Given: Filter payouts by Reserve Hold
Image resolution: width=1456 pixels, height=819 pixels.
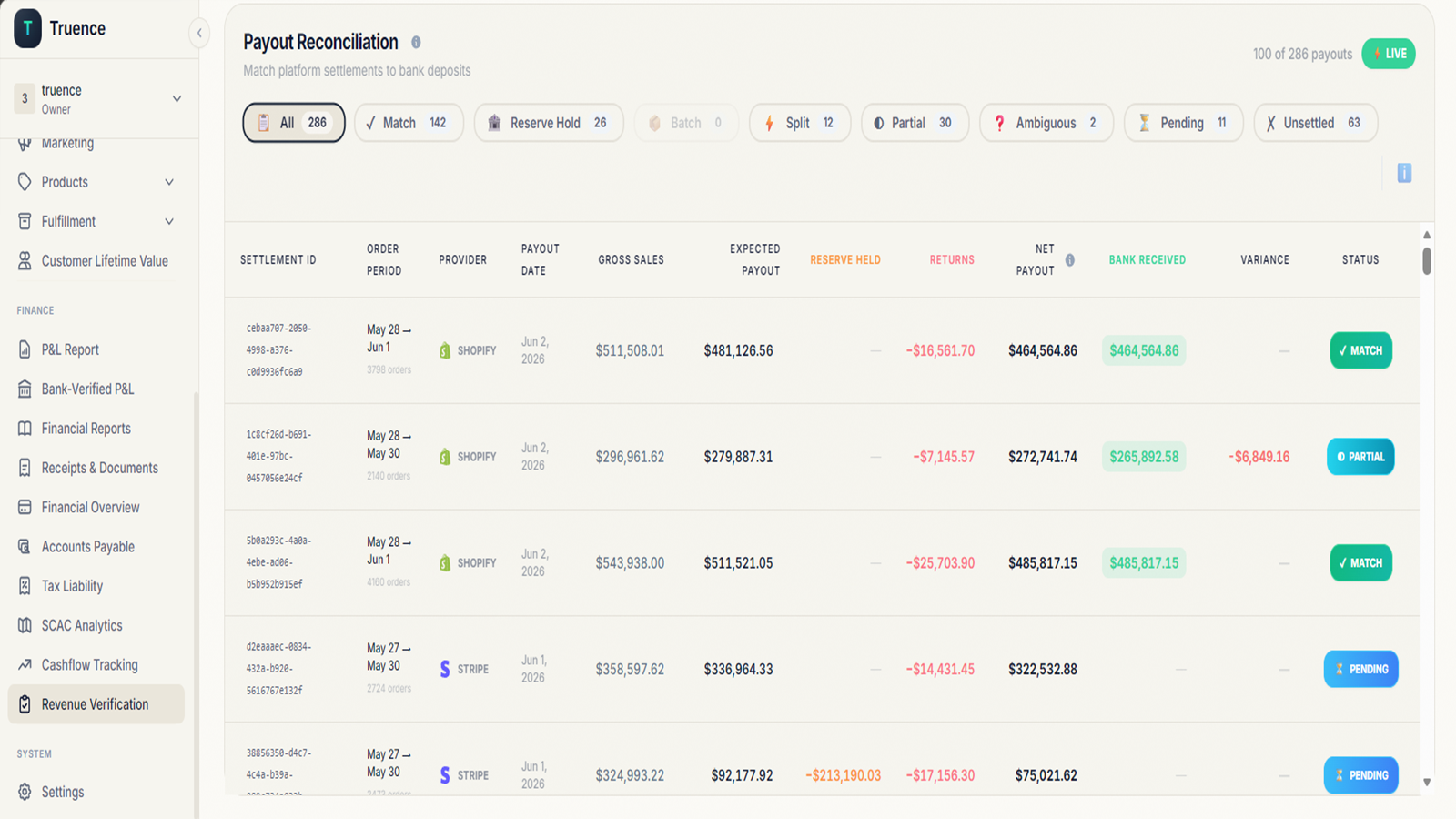Looking at the screenshot, I should point(549,123).
